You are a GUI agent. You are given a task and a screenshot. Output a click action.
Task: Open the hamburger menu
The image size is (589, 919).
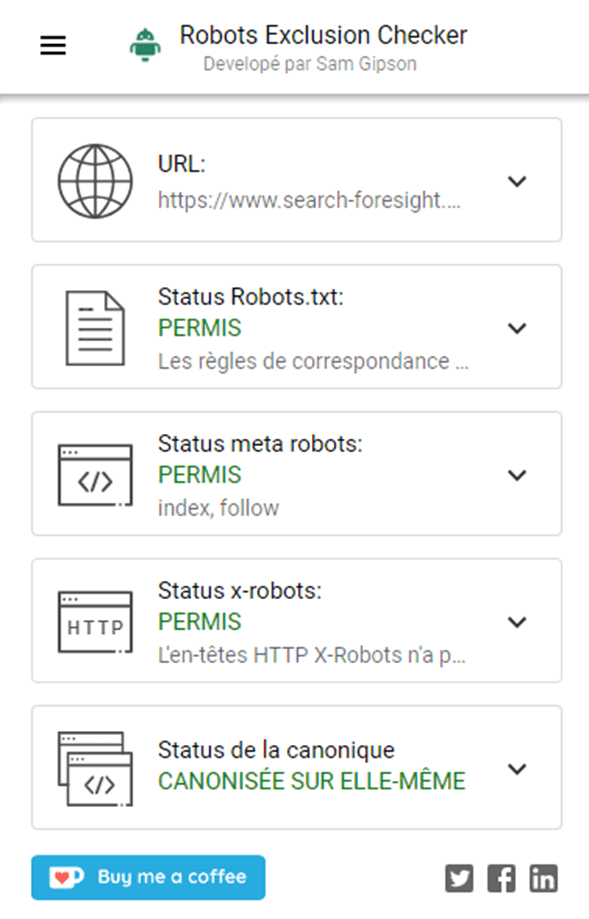click(53, 45)
